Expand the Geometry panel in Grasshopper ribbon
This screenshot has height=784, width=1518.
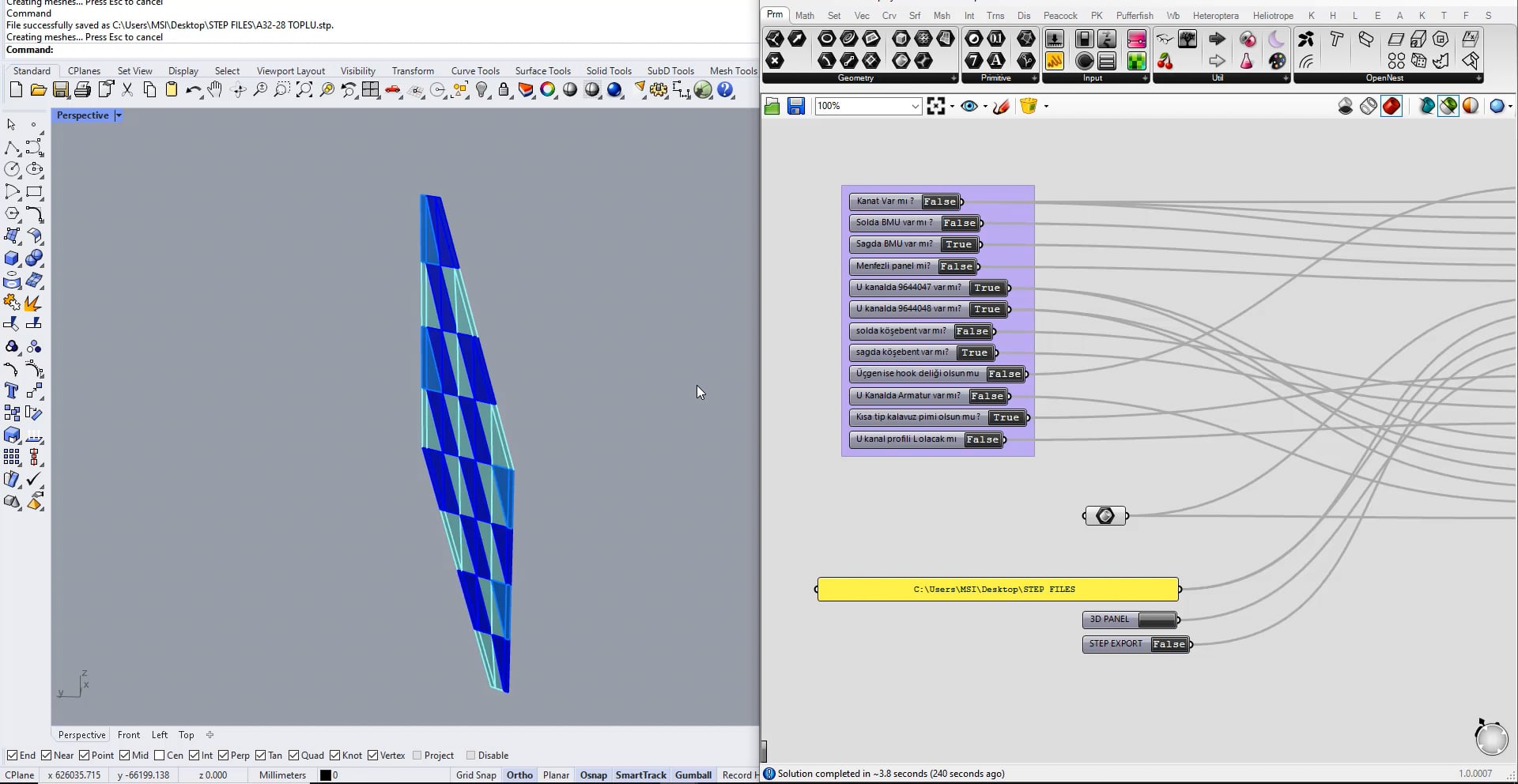click(x=954, y=78)
